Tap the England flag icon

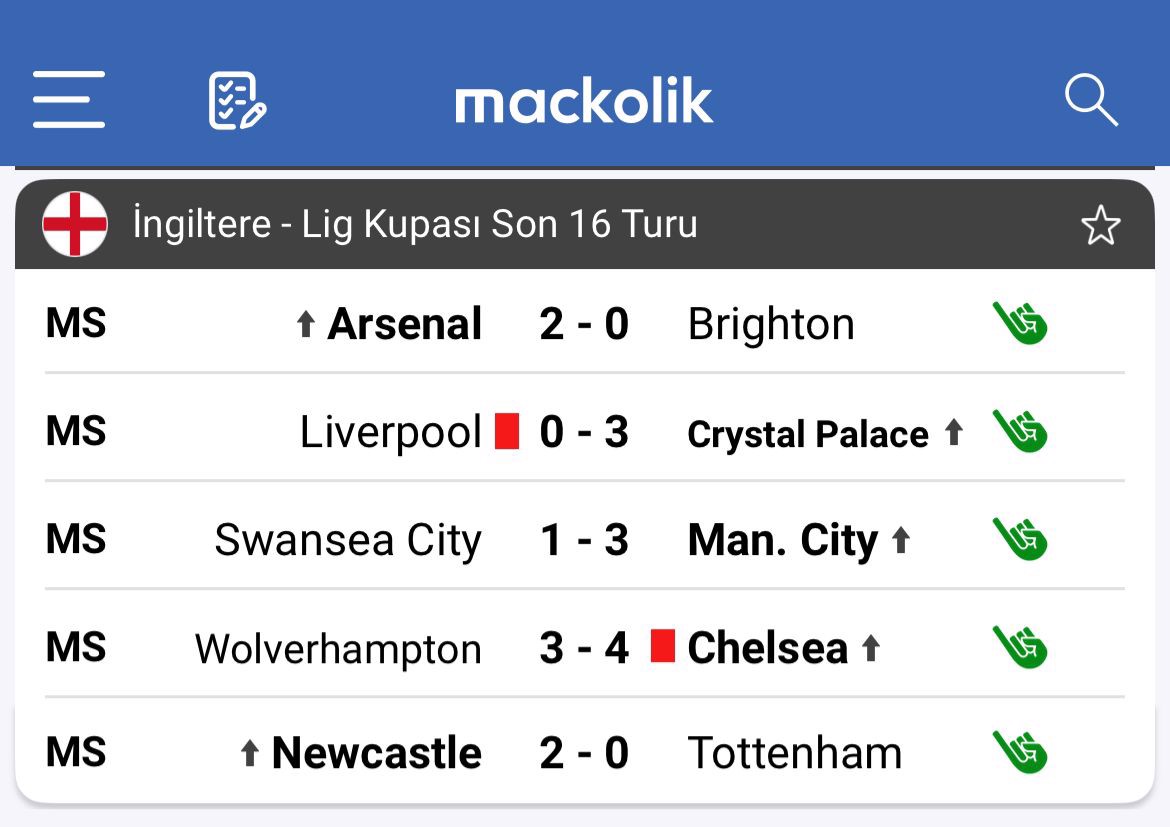click(75, 224)
